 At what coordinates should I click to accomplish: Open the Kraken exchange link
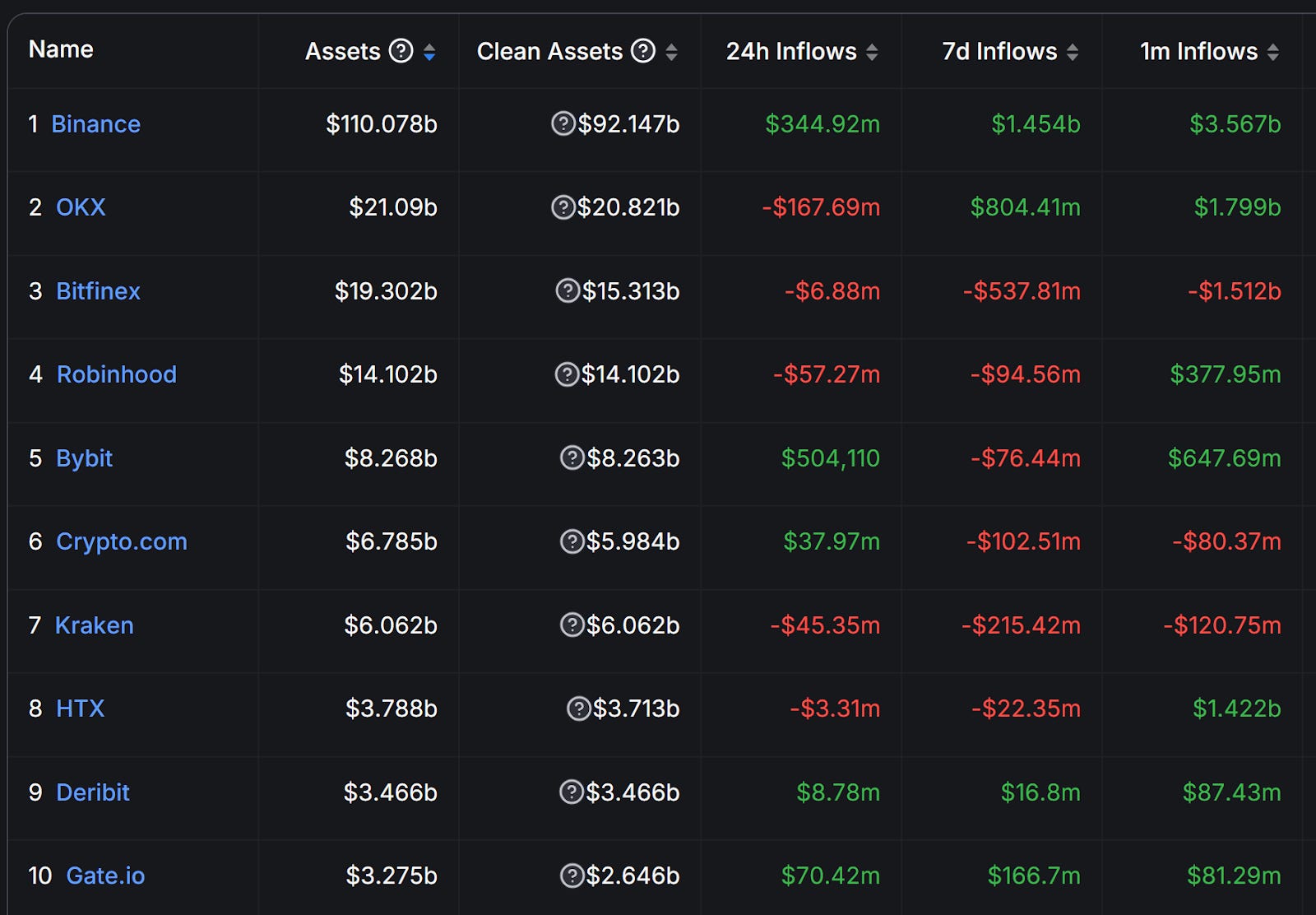pyautogui.click(x=94, y=625)
